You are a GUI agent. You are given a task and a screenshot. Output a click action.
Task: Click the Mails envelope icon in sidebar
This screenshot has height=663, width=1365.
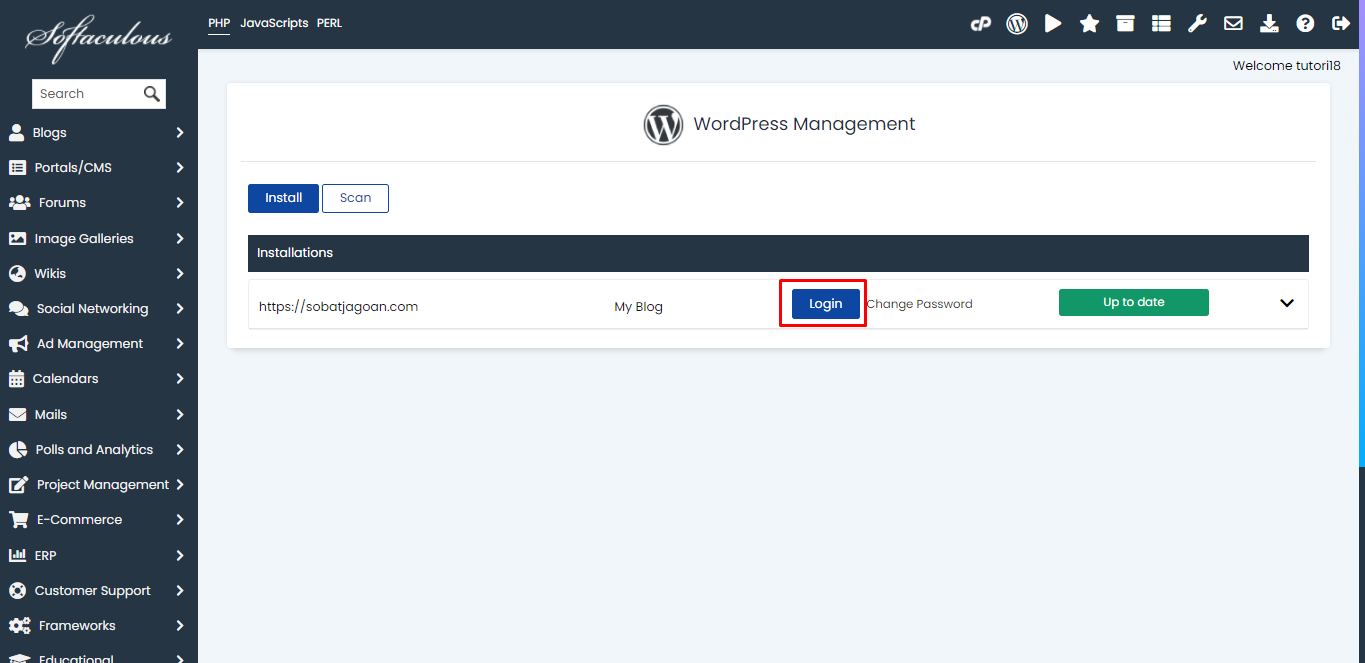(x=17, y=414)
